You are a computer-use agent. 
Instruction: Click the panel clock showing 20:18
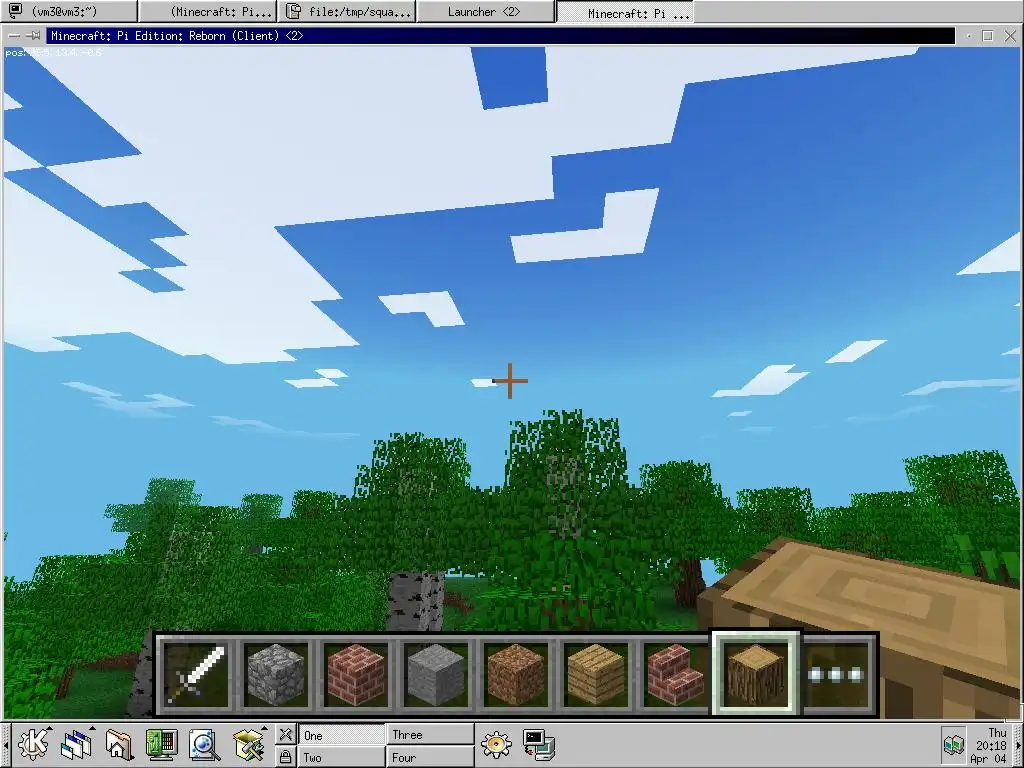991,745
